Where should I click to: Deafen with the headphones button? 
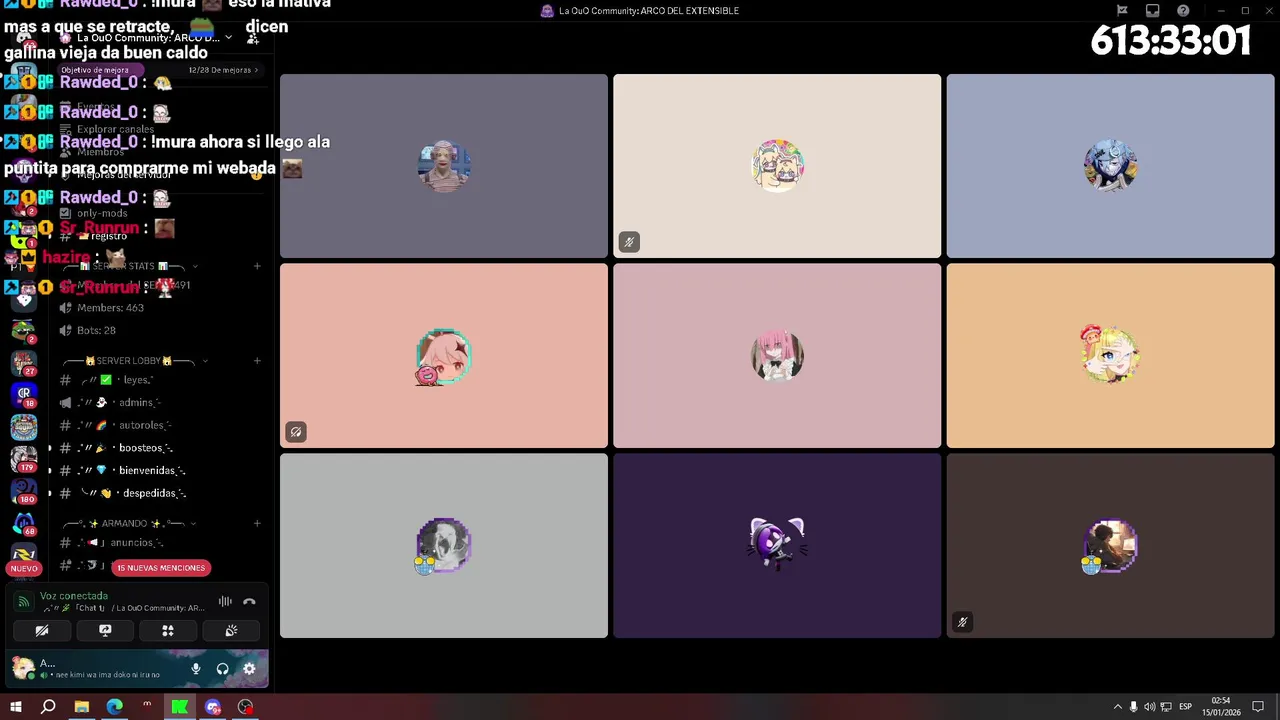coord(222,669)
